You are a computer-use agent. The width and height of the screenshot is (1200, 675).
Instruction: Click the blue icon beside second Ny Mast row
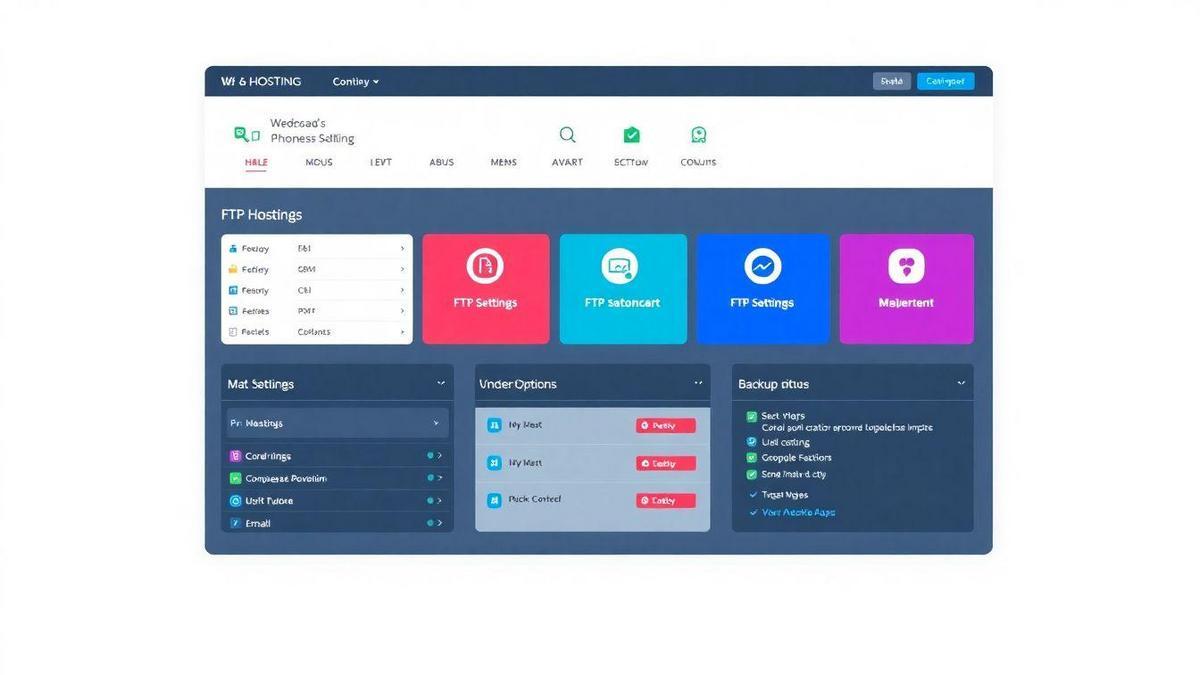494,463
